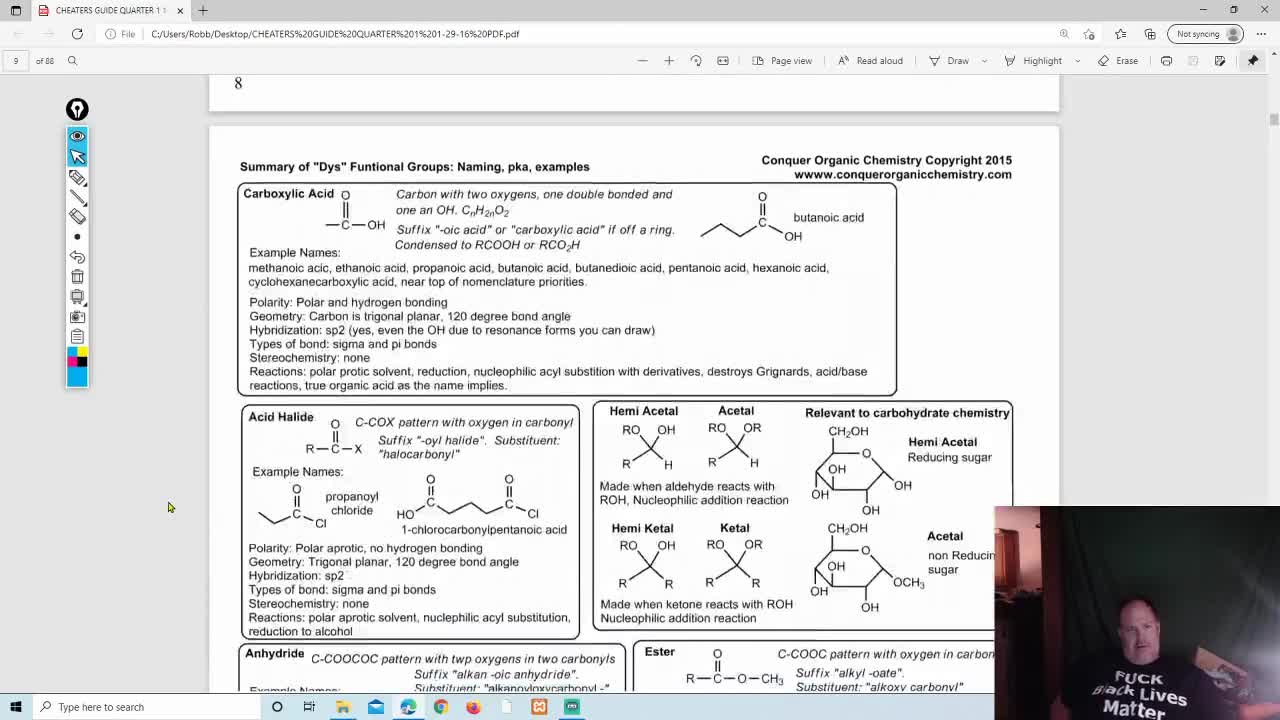Image resolution: width=1280 pixels, height=720 pixels.
Task: Pick the yellow color swatch in pen toolbar
Action: (x=82, y=351)
